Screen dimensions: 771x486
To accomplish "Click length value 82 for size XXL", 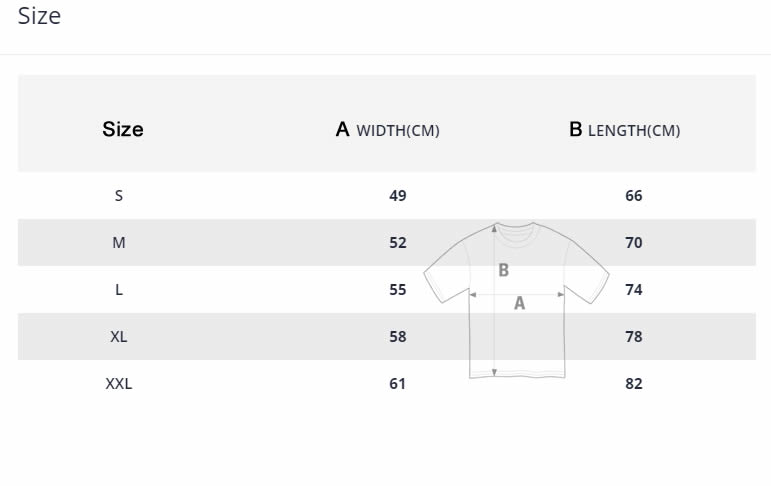I will (x=634, y=384).
